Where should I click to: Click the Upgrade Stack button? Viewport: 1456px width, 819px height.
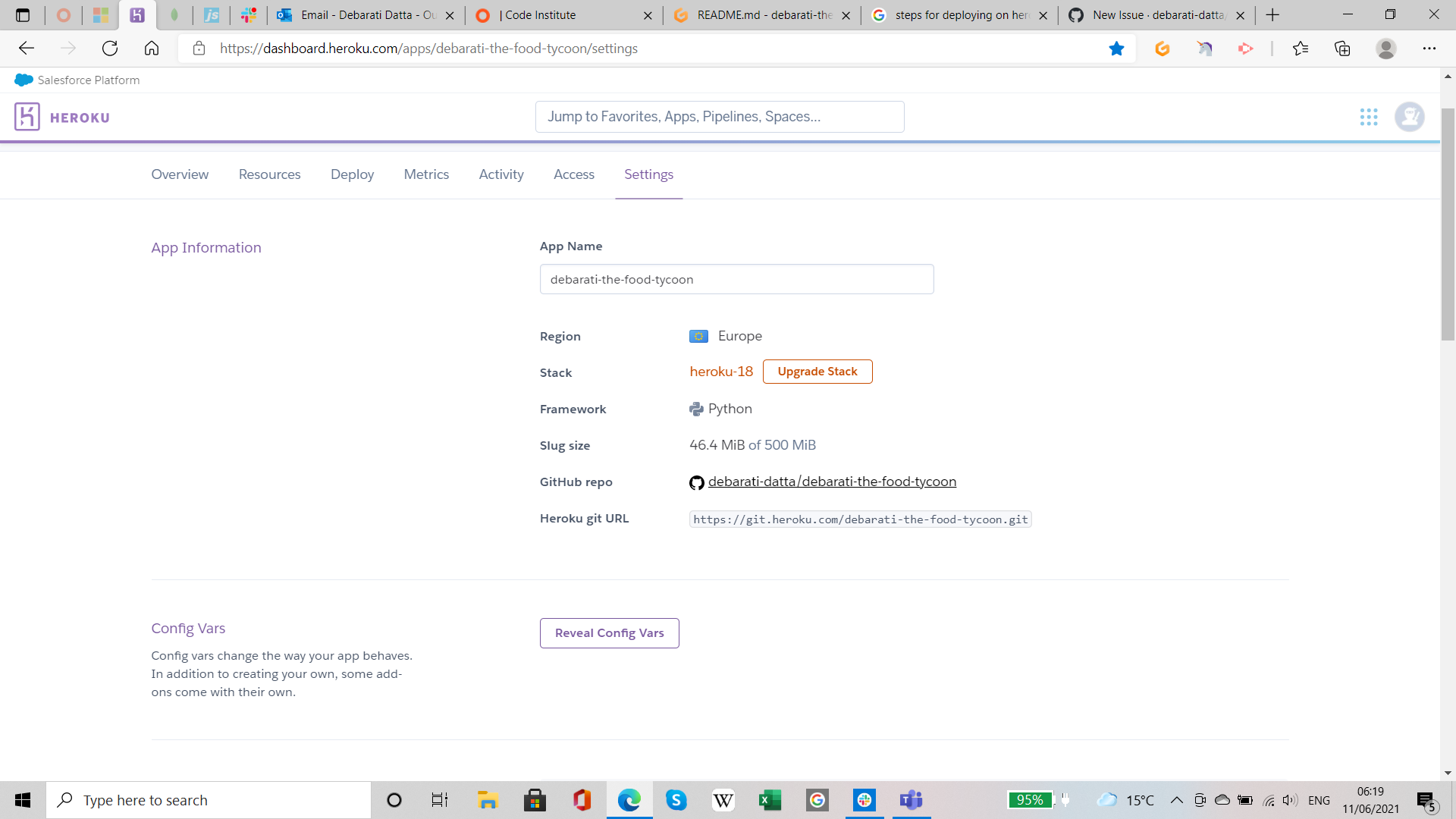click(817, 372)
